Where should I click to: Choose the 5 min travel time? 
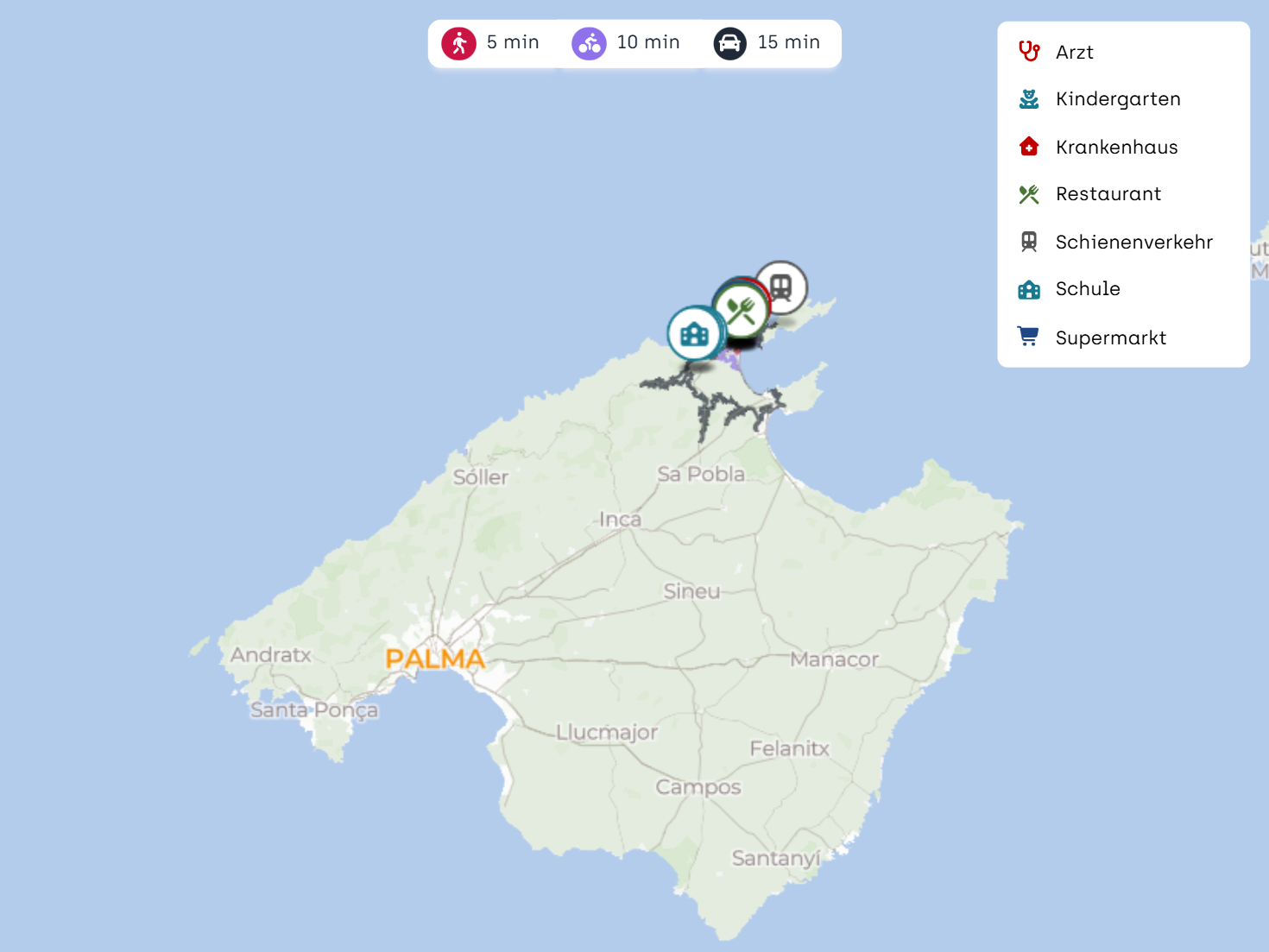point(512,42)
